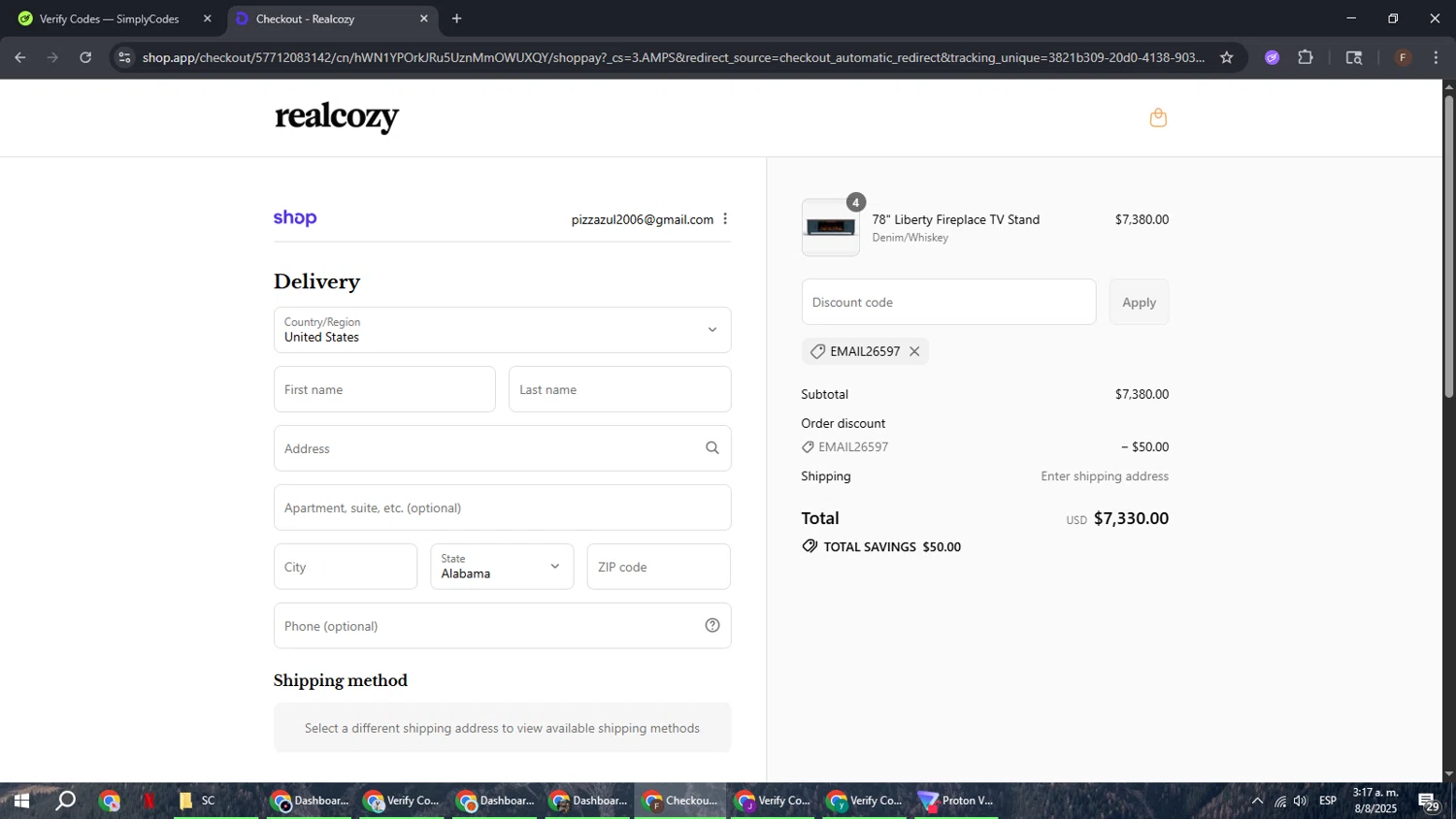Click the City input field
Image resolution: width=1456 pixels, height=819 pixels.
click(x=346, y=567)
